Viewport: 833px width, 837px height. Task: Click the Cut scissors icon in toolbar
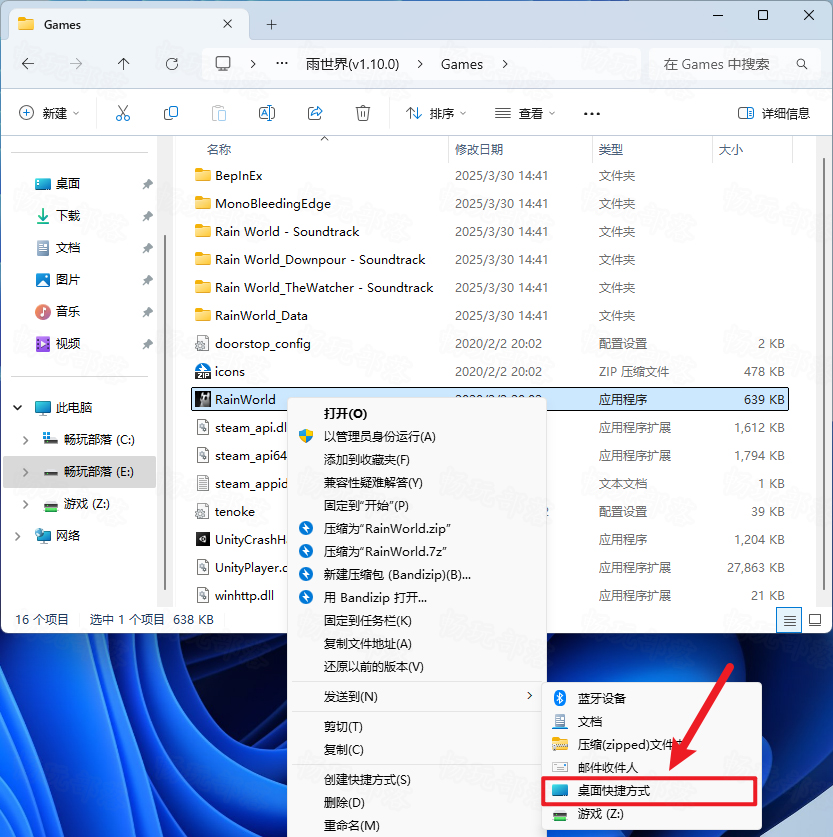pyautogui.click(x=123, y=113)
